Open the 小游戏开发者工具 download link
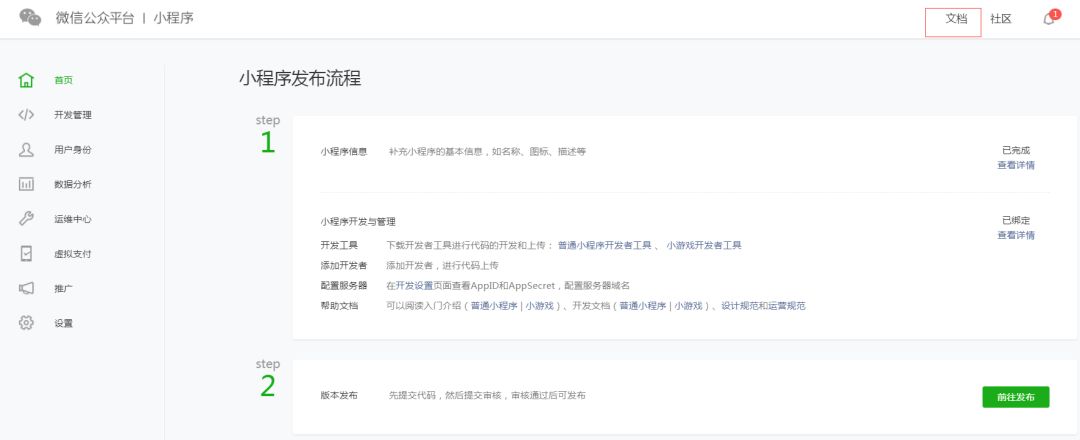This screenshot has height=440, width=1080. (x=704, y=245)
